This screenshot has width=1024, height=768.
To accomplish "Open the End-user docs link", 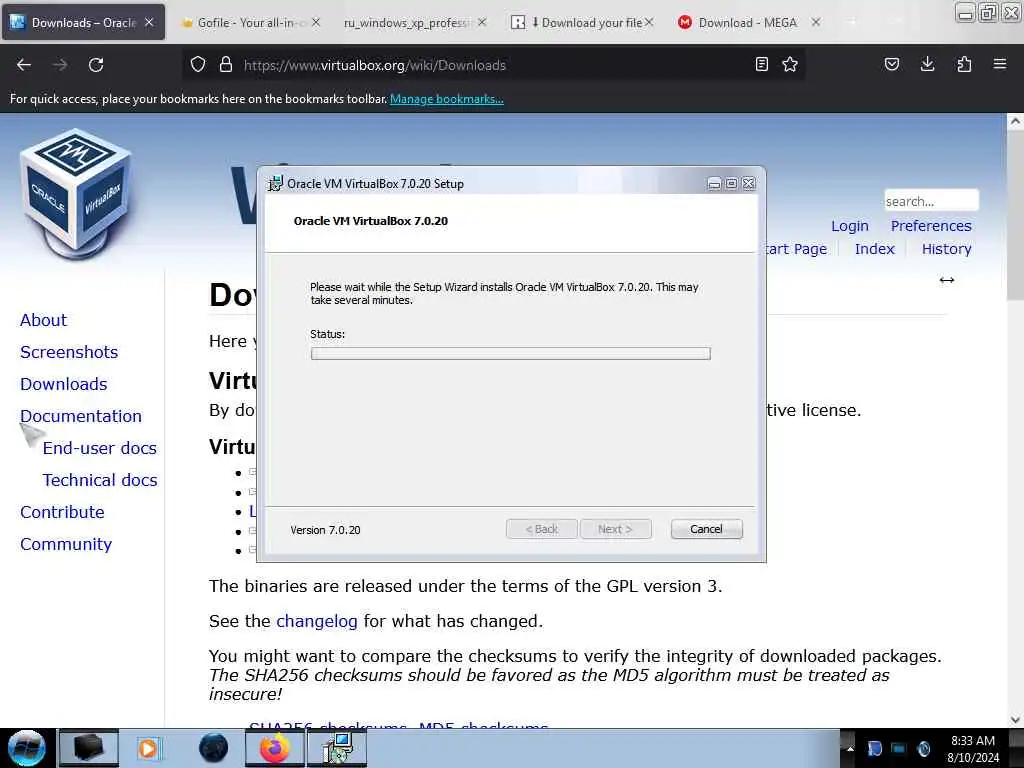I will pos(99,448).
